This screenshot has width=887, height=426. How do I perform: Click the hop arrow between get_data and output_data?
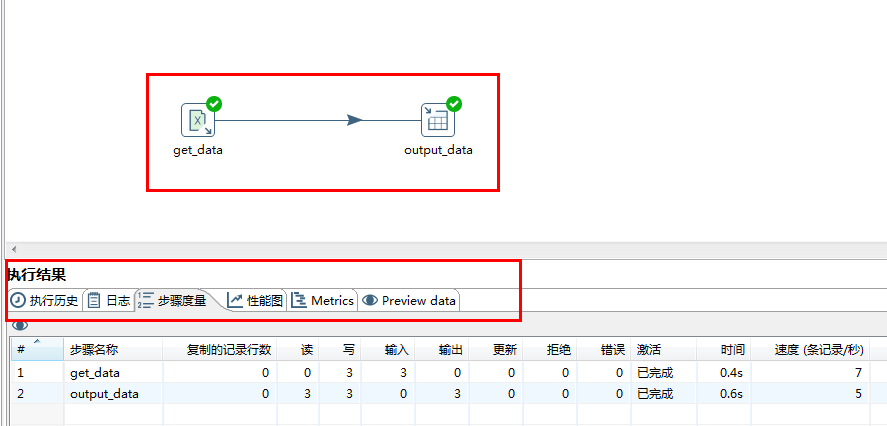pos(354,120)
